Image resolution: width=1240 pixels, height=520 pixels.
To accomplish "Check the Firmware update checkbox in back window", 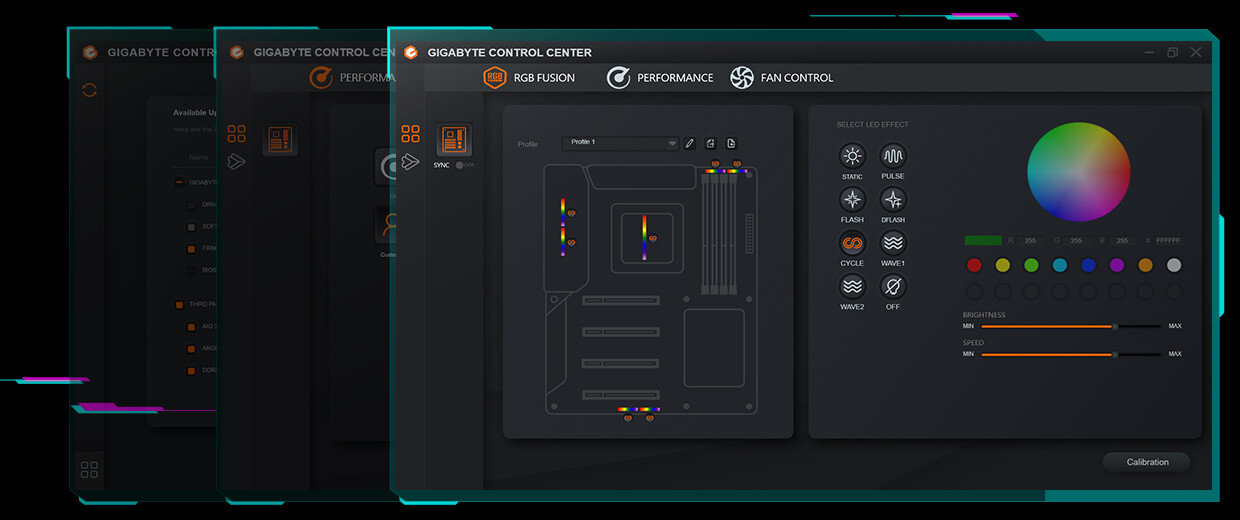I will tap(192, 249).
